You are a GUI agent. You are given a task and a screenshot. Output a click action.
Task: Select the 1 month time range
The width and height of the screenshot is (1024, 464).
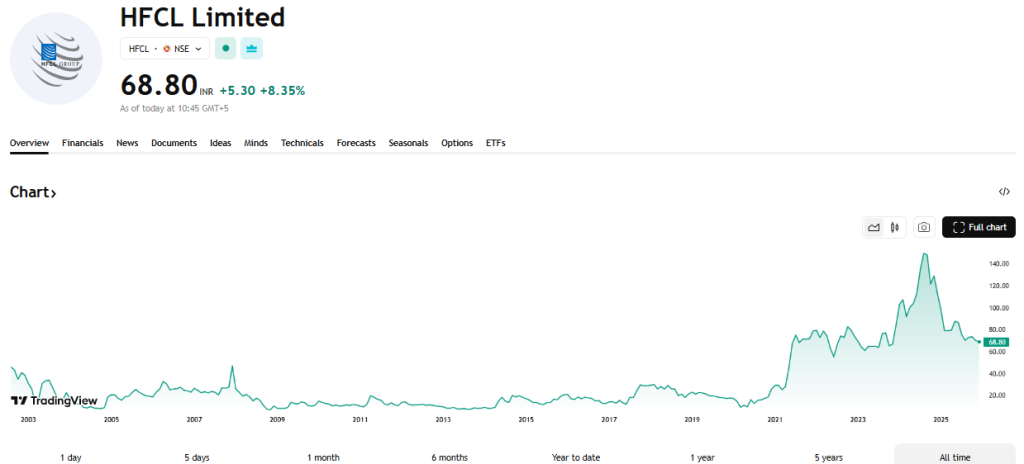[323, 457]
